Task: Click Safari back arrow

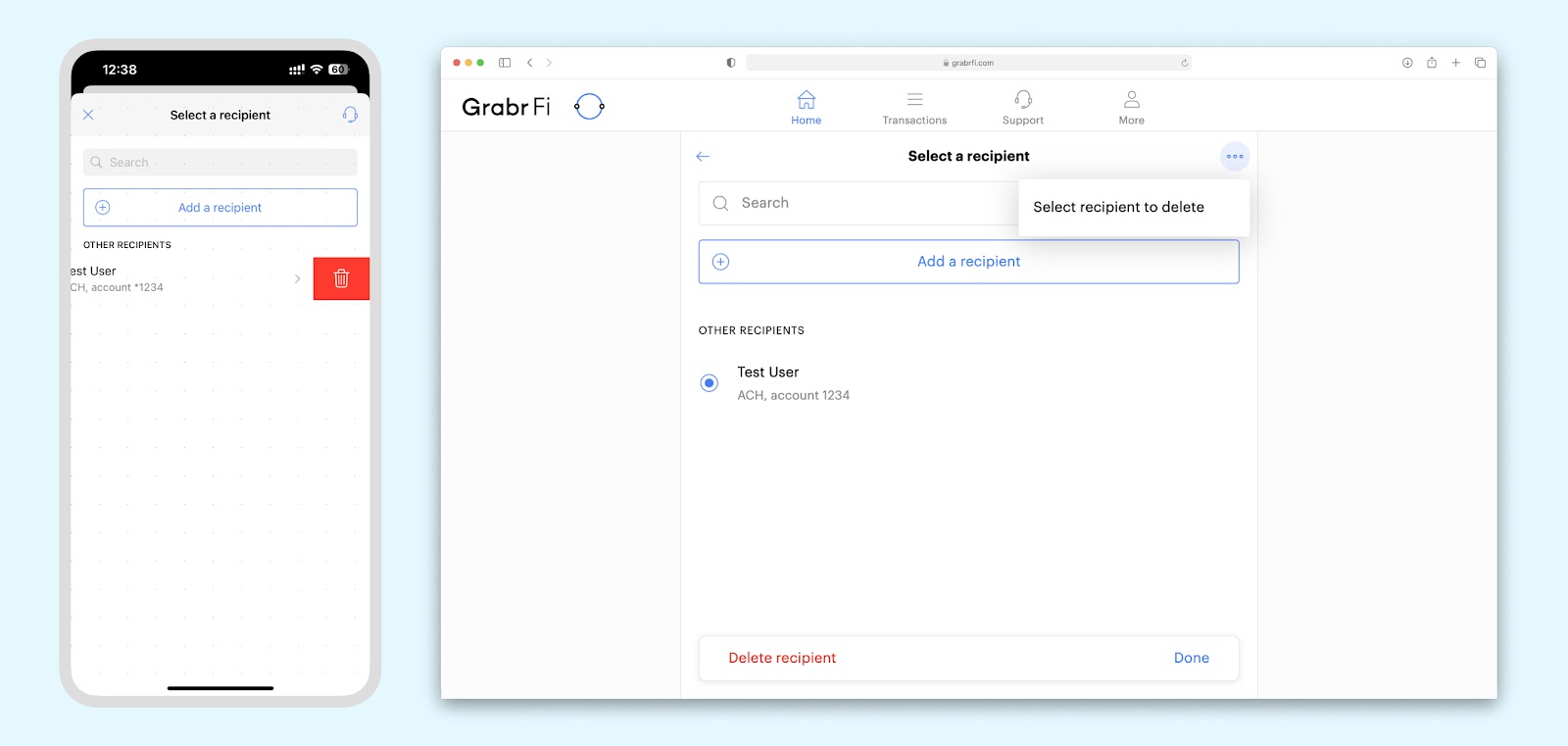Action: point(529,63)
